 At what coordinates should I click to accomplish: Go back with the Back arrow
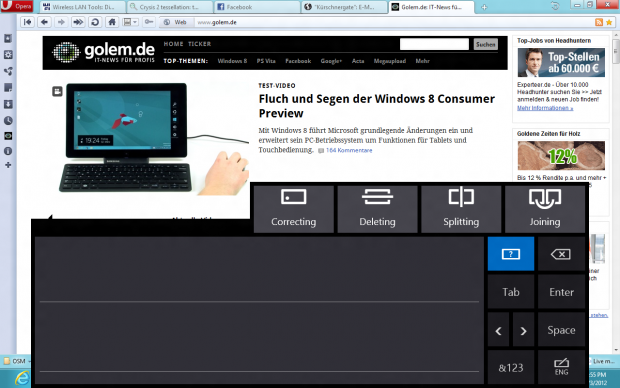click(x=44, y=22)
